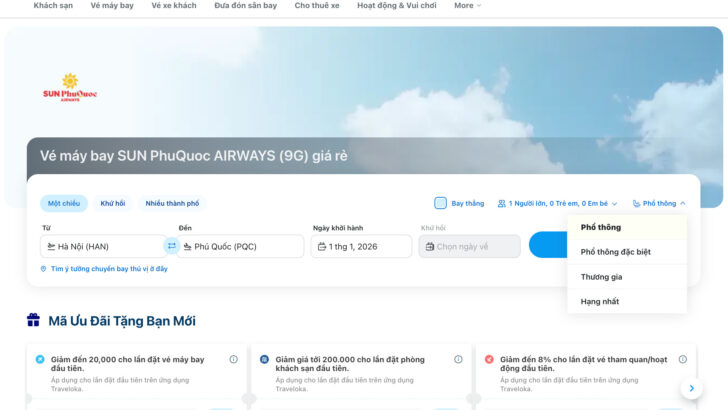Open departure date 1 thg 1, 2026

(361, 246)
